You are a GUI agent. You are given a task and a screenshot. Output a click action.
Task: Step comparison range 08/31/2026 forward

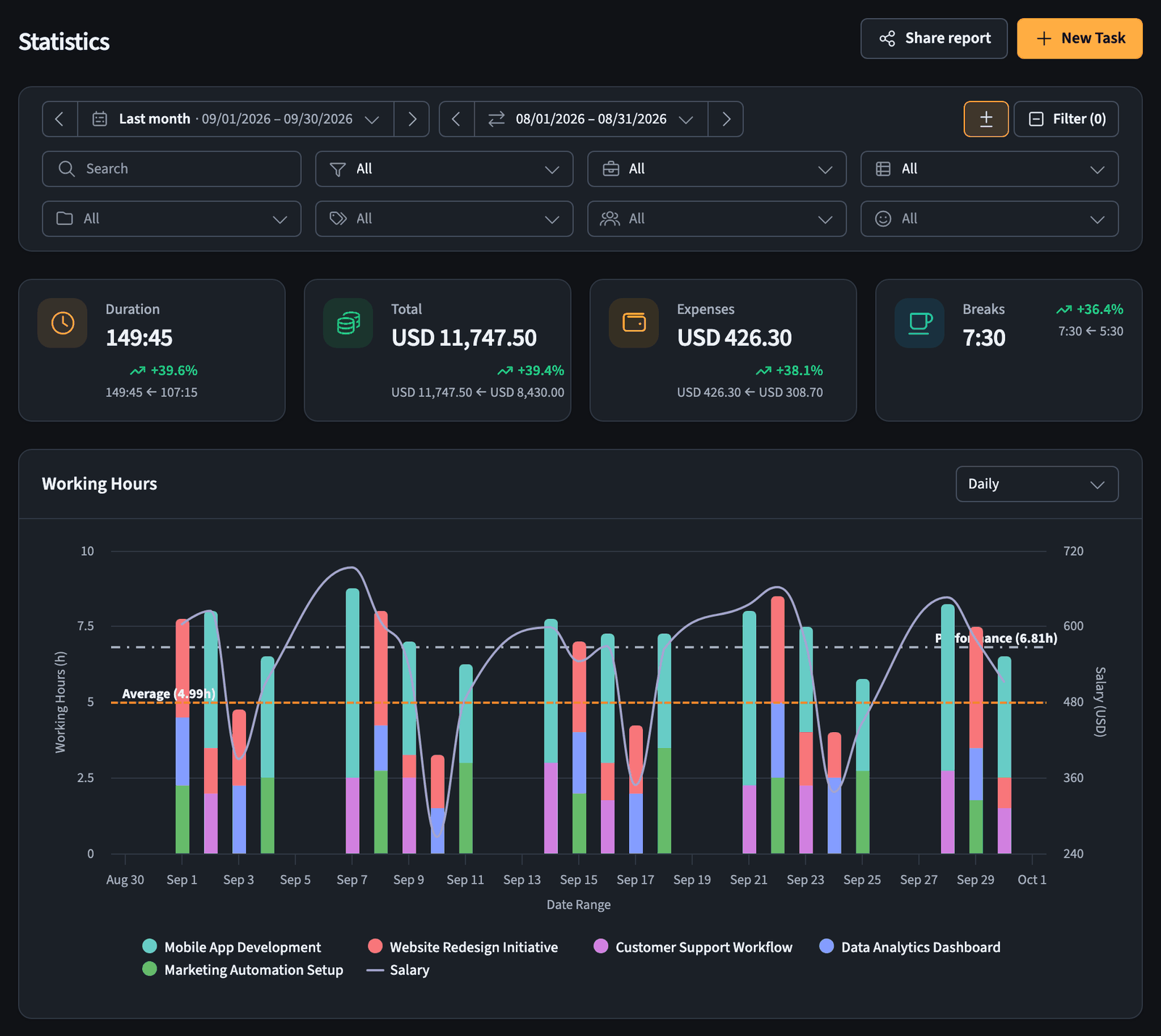click(726, 119)
